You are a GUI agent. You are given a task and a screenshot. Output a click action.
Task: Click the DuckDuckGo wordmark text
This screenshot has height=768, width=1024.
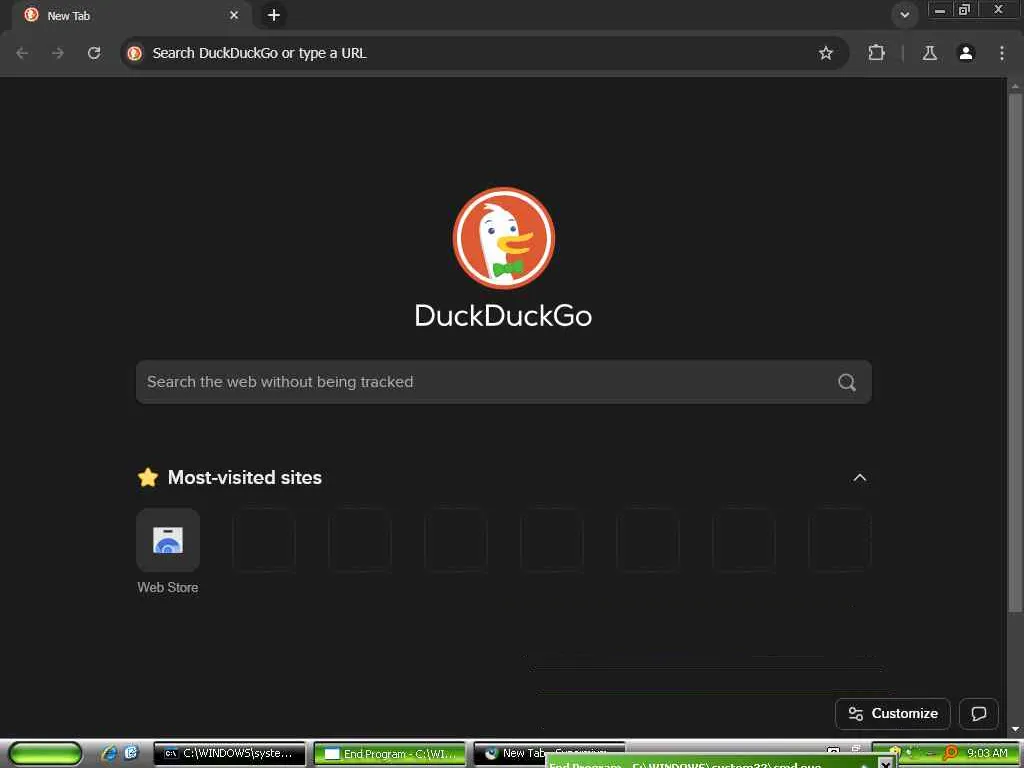pos(504,316)
